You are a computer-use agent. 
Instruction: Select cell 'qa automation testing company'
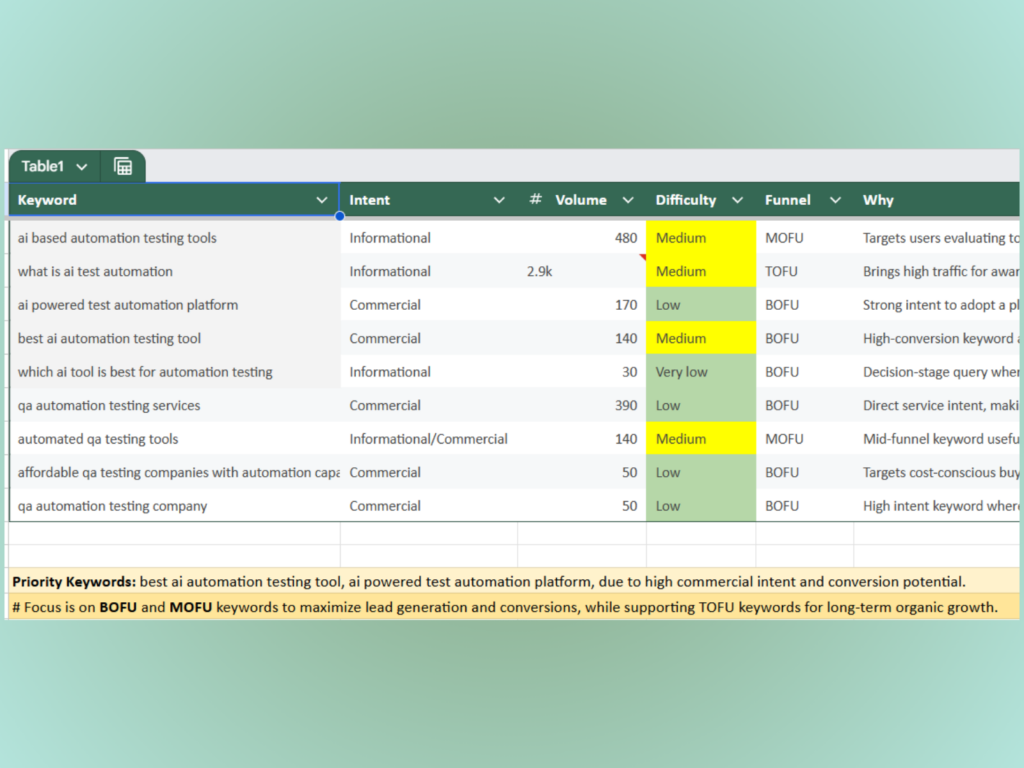(x=175, y=506)
